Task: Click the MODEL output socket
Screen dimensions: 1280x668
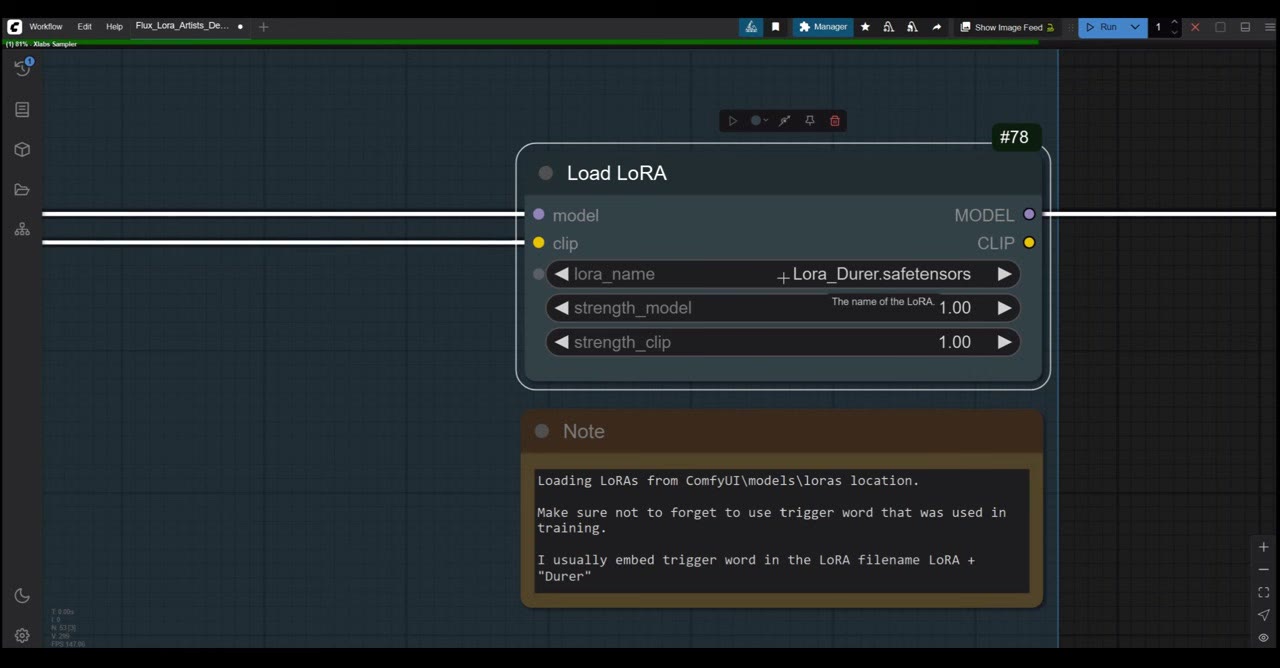Action: [x=1029, y=214]
